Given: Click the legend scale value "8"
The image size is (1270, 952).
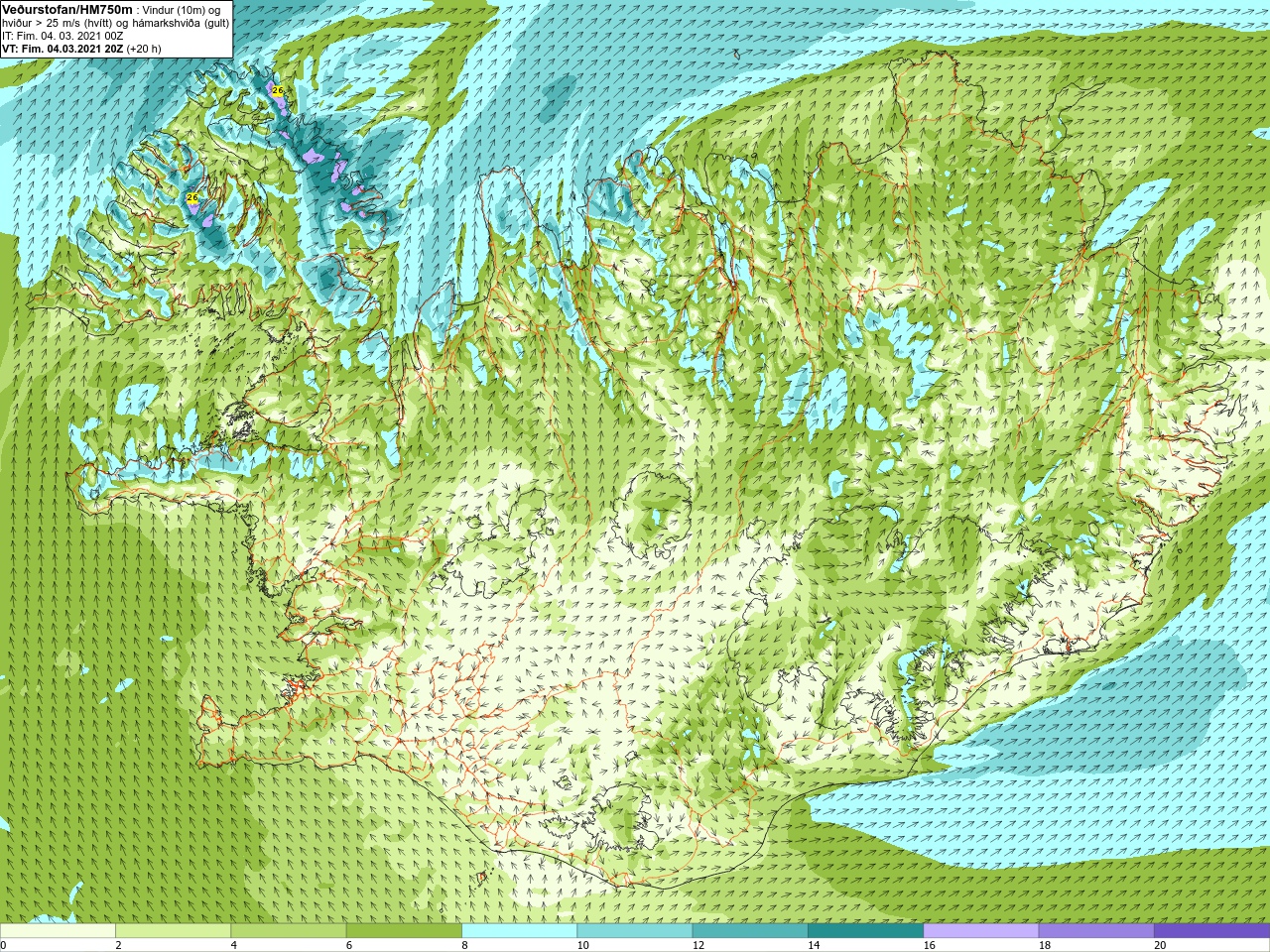Looking at the screenshot, I should coord(464,945).
